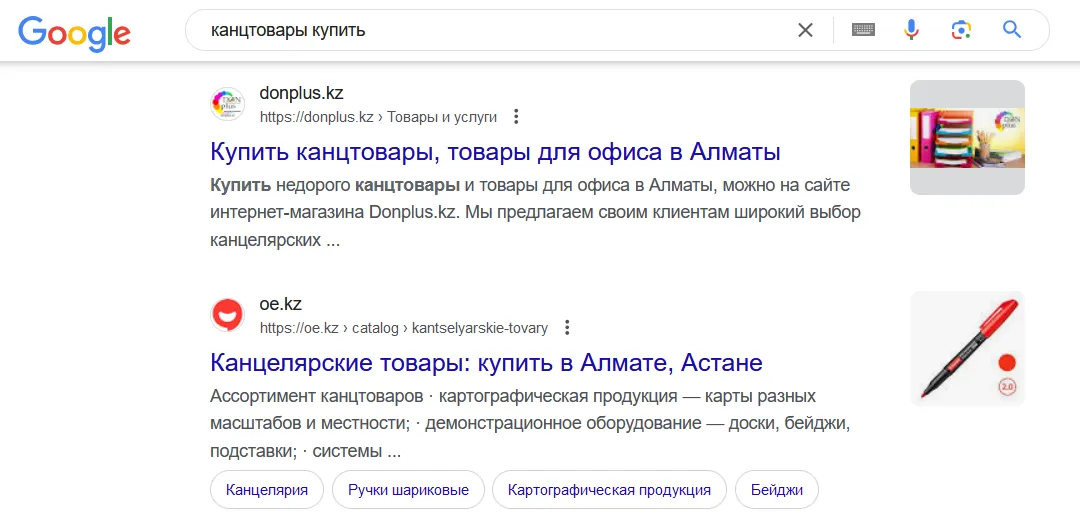Open "Купить канцтовары, товары для офиса в Алматы" link

tap(495, 152)
